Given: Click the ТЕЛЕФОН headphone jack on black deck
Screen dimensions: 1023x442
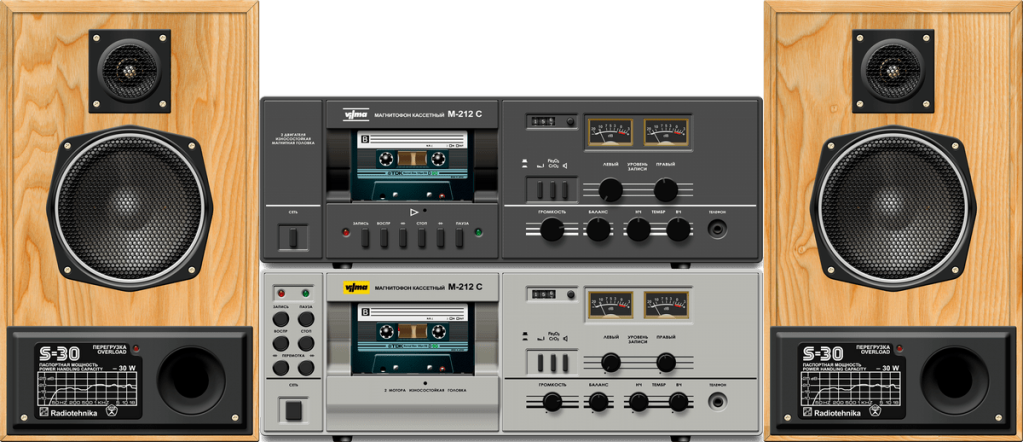Looking at the screenshot, I should 717,229.
